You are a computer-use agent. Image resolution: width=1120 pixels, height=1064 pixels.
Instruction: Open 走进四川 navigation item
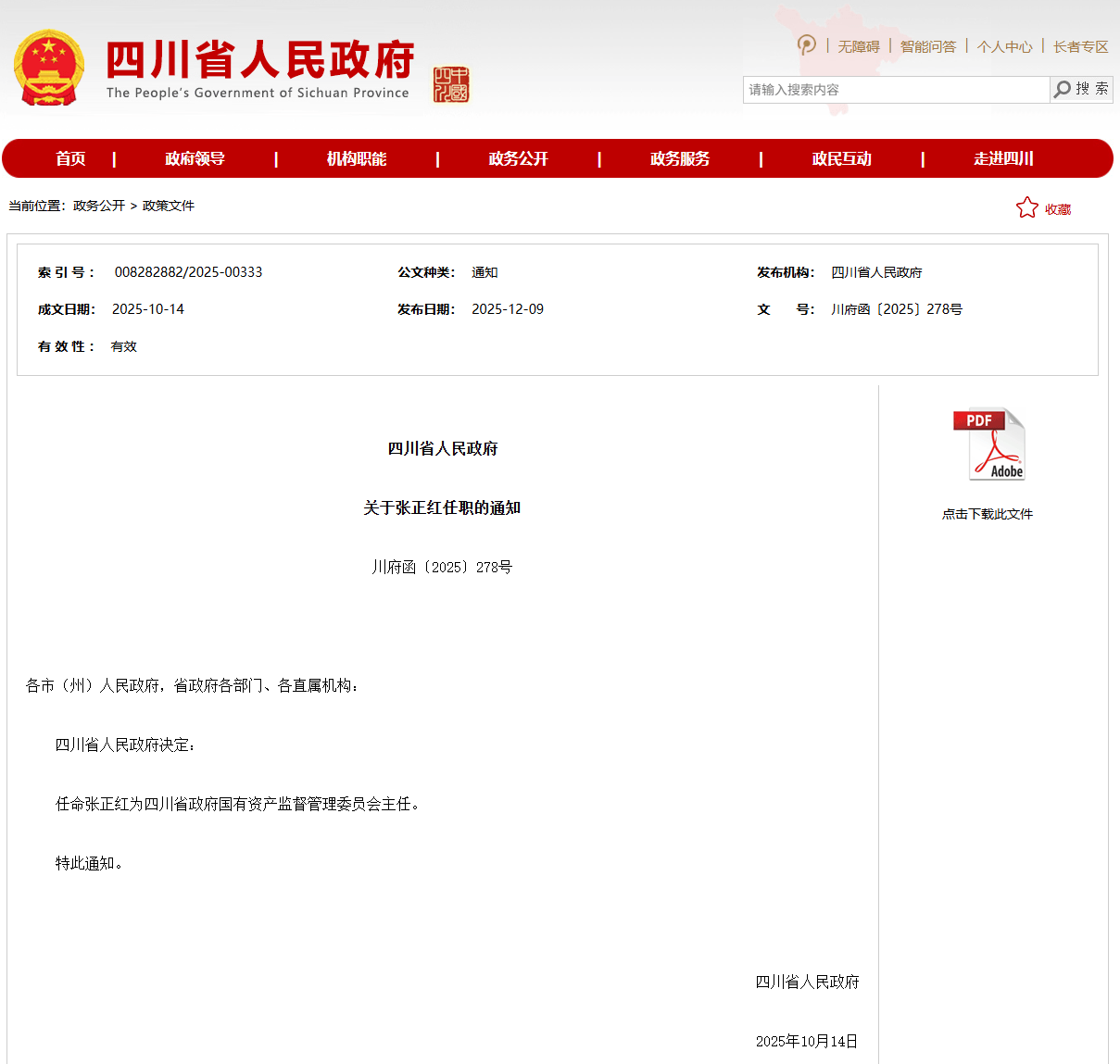pyautogui.click(x=1003, y=158)
